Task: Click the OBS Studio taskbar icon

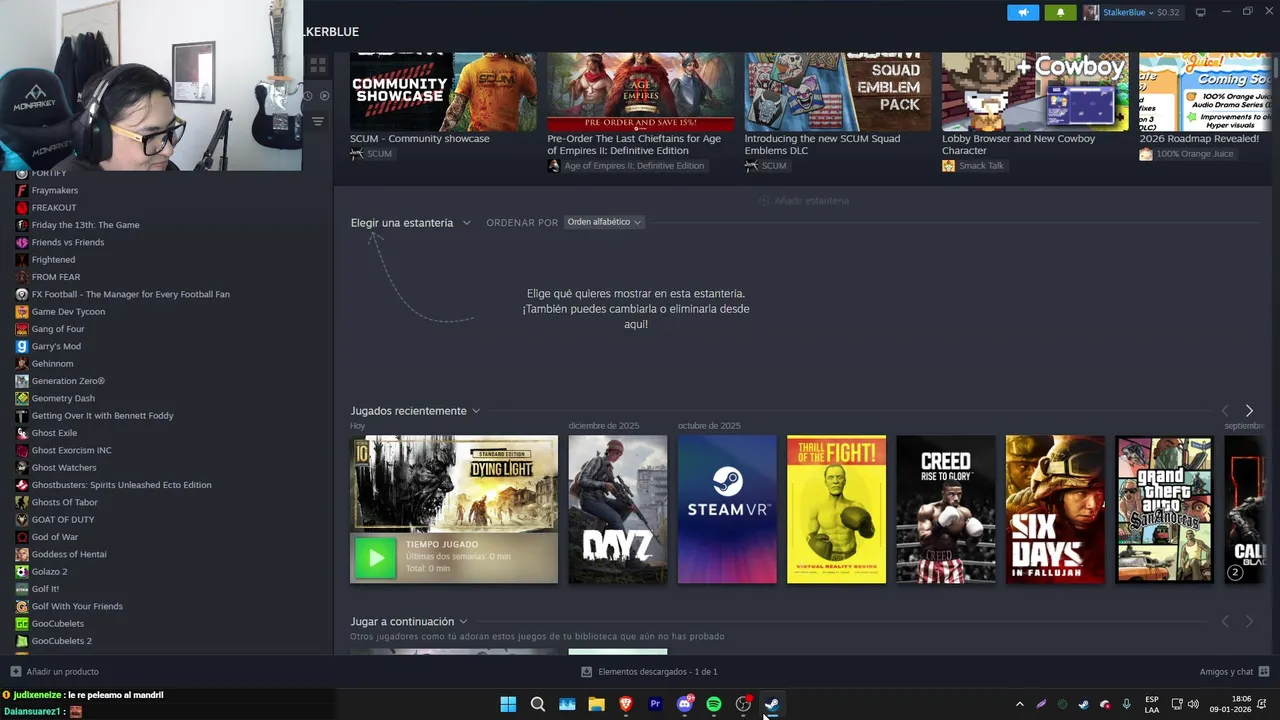Action: [743, 704]
